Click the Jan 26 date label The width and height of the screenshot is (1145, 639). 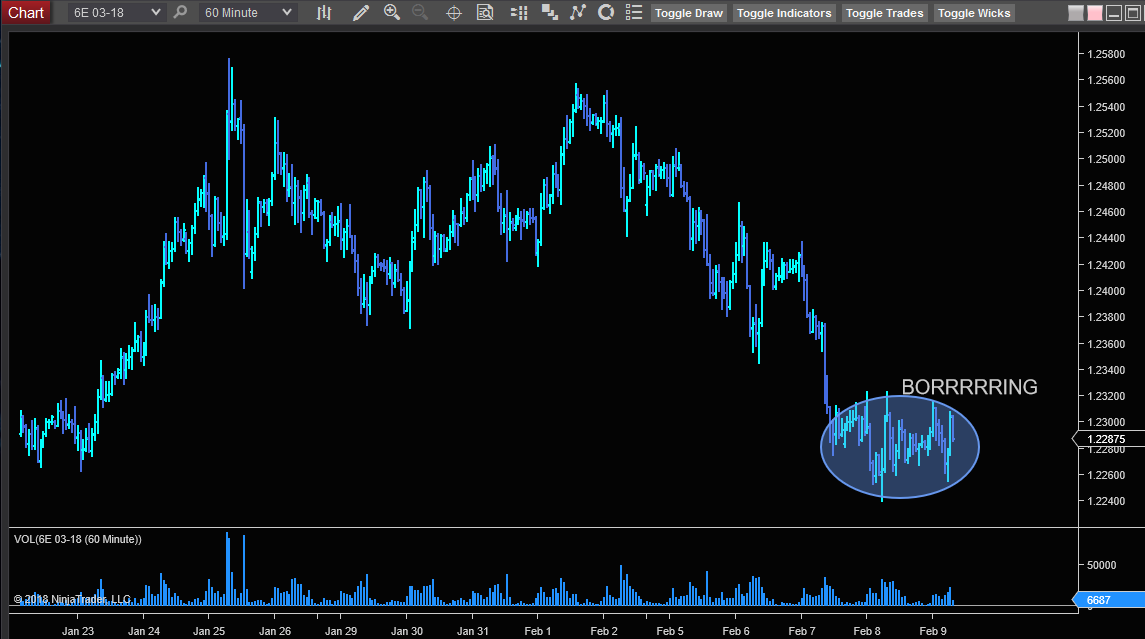(275, 631)
